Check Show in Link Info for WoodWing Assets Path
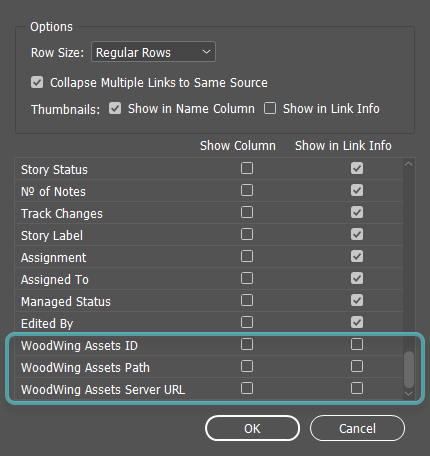The width and height of the screenshot is (430, 456). point(357,366)
